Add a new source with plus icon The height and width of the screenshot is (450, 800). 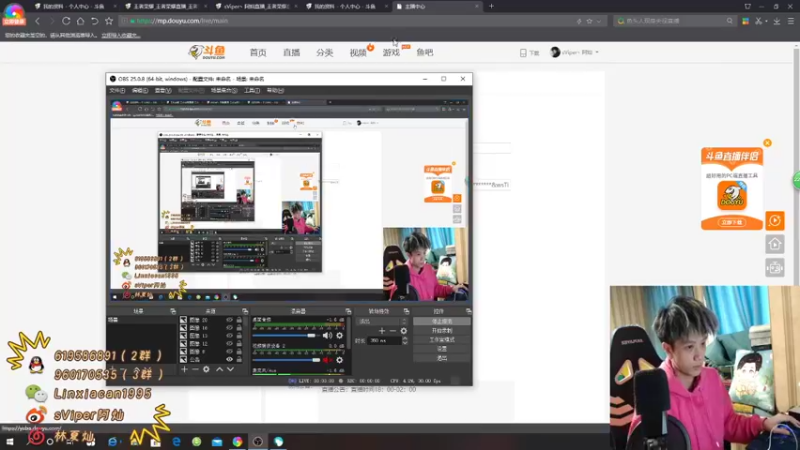coord(184,369)
